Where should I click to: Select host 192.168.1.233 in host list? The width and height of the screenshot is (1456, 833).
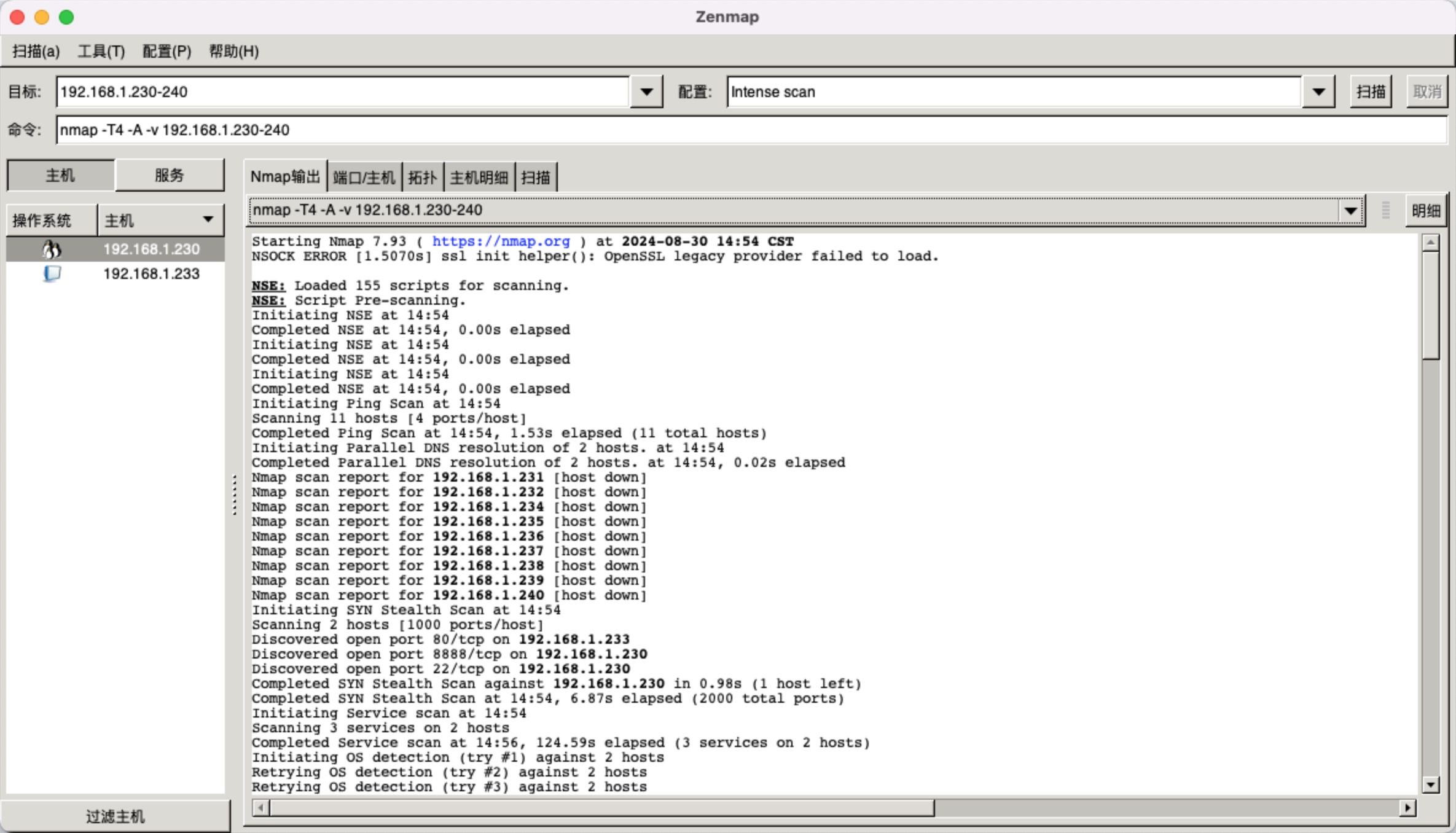click(115, 274)
